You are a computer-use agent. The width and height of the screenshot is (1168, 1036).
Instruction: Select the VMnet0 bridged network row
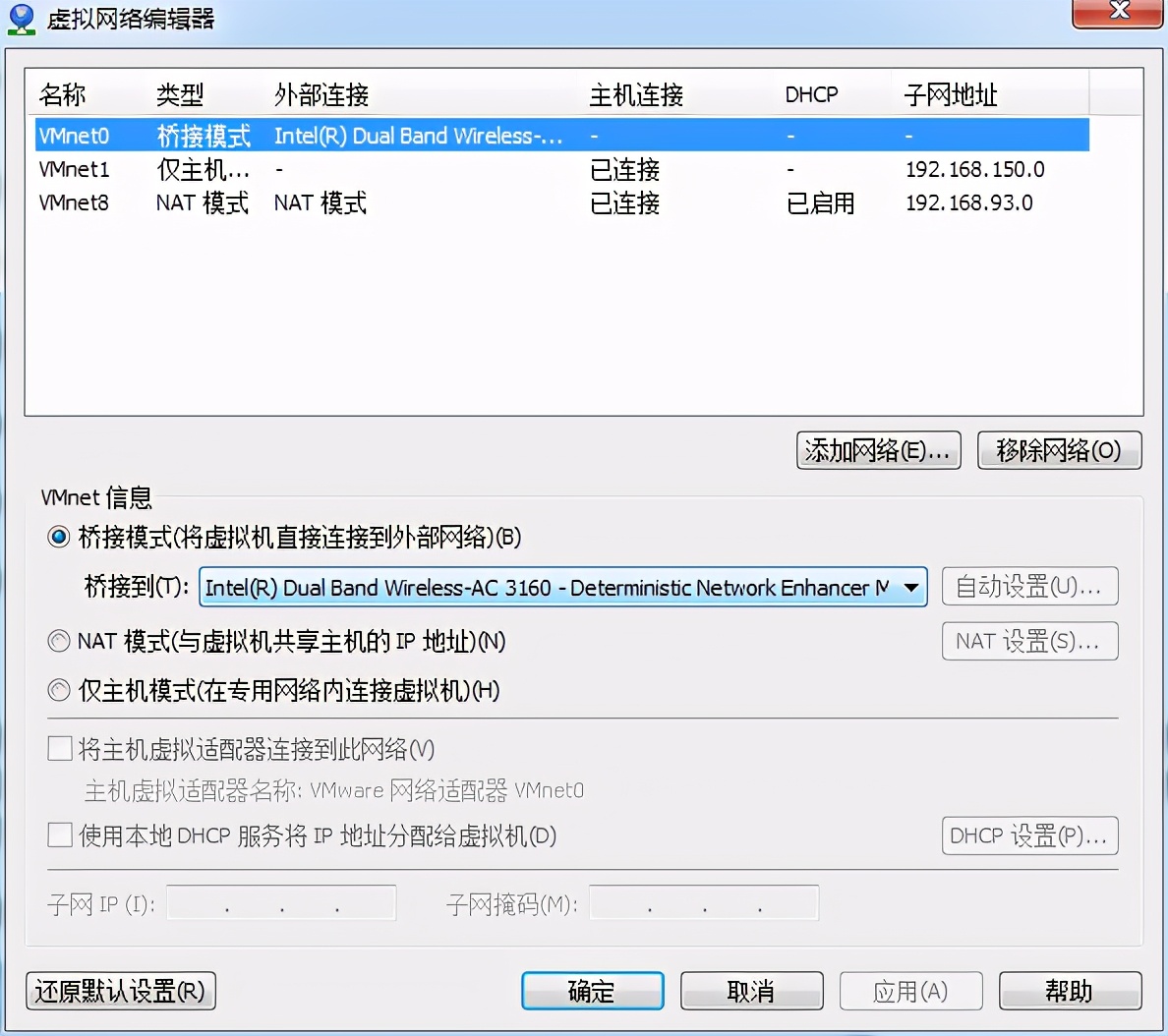click(x=295, y=135)
